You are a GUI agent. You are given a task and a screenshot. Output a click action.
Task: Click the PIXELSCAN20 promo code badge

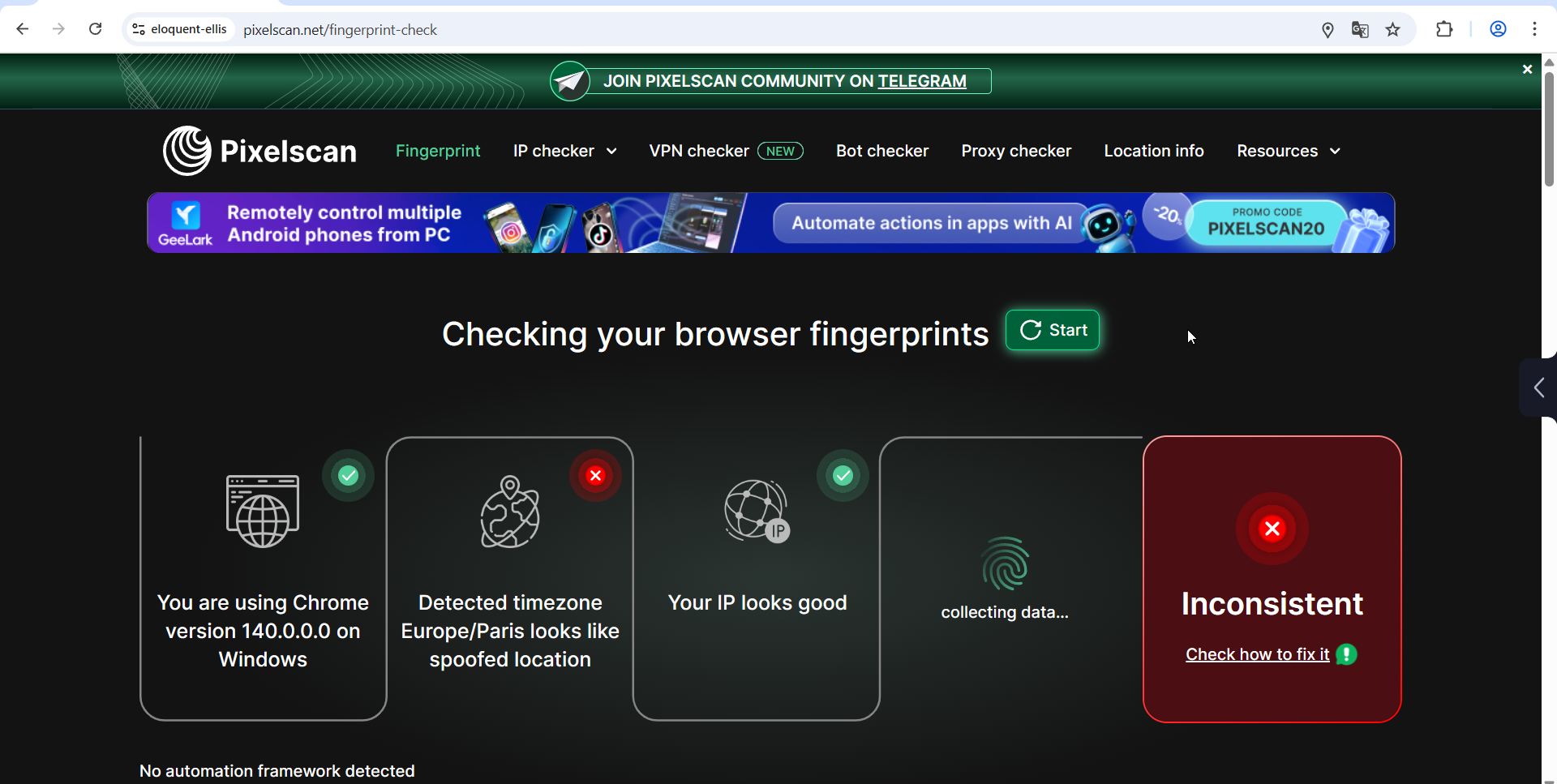(1266, 222)
